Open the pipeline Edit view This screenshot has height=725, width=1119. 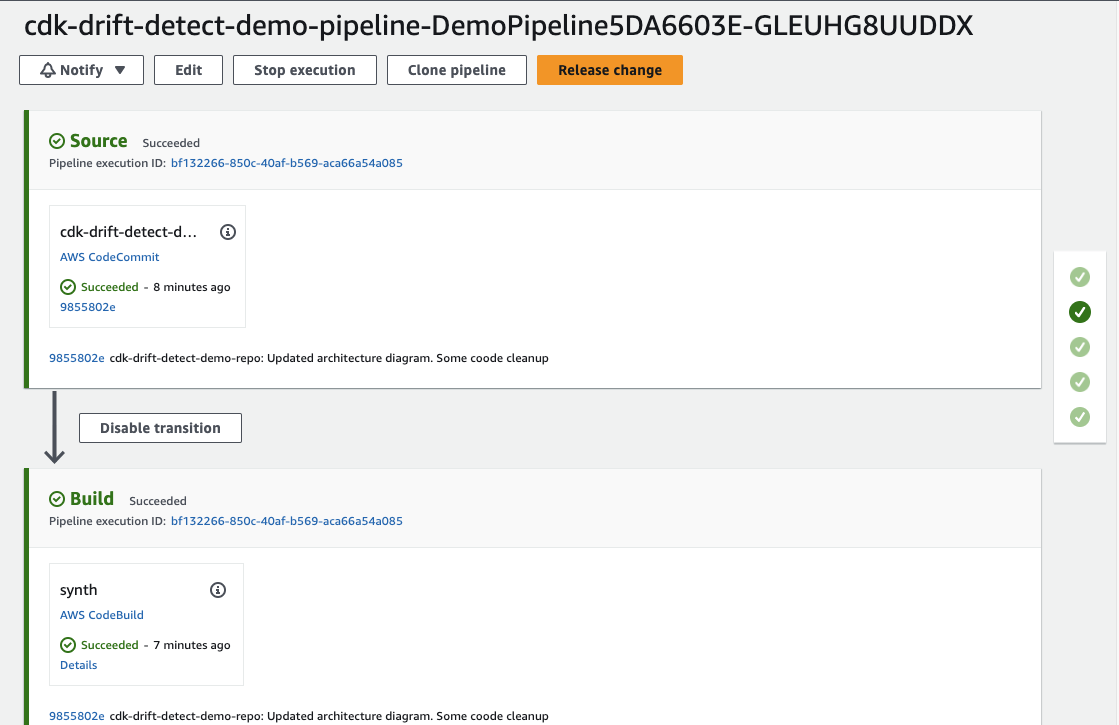(188, 70)
